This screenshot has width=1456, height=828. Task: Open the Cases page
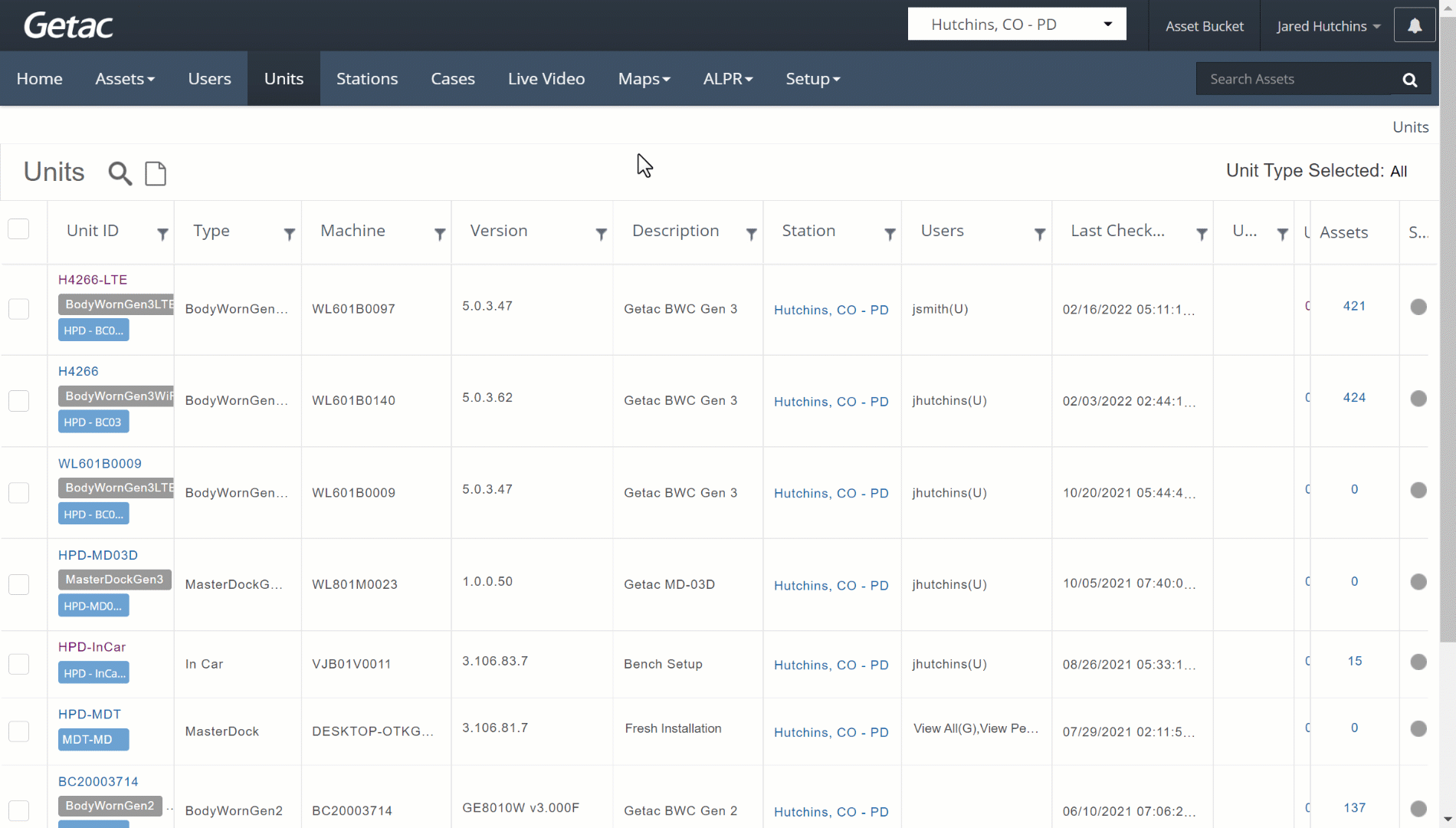point(453,79)
